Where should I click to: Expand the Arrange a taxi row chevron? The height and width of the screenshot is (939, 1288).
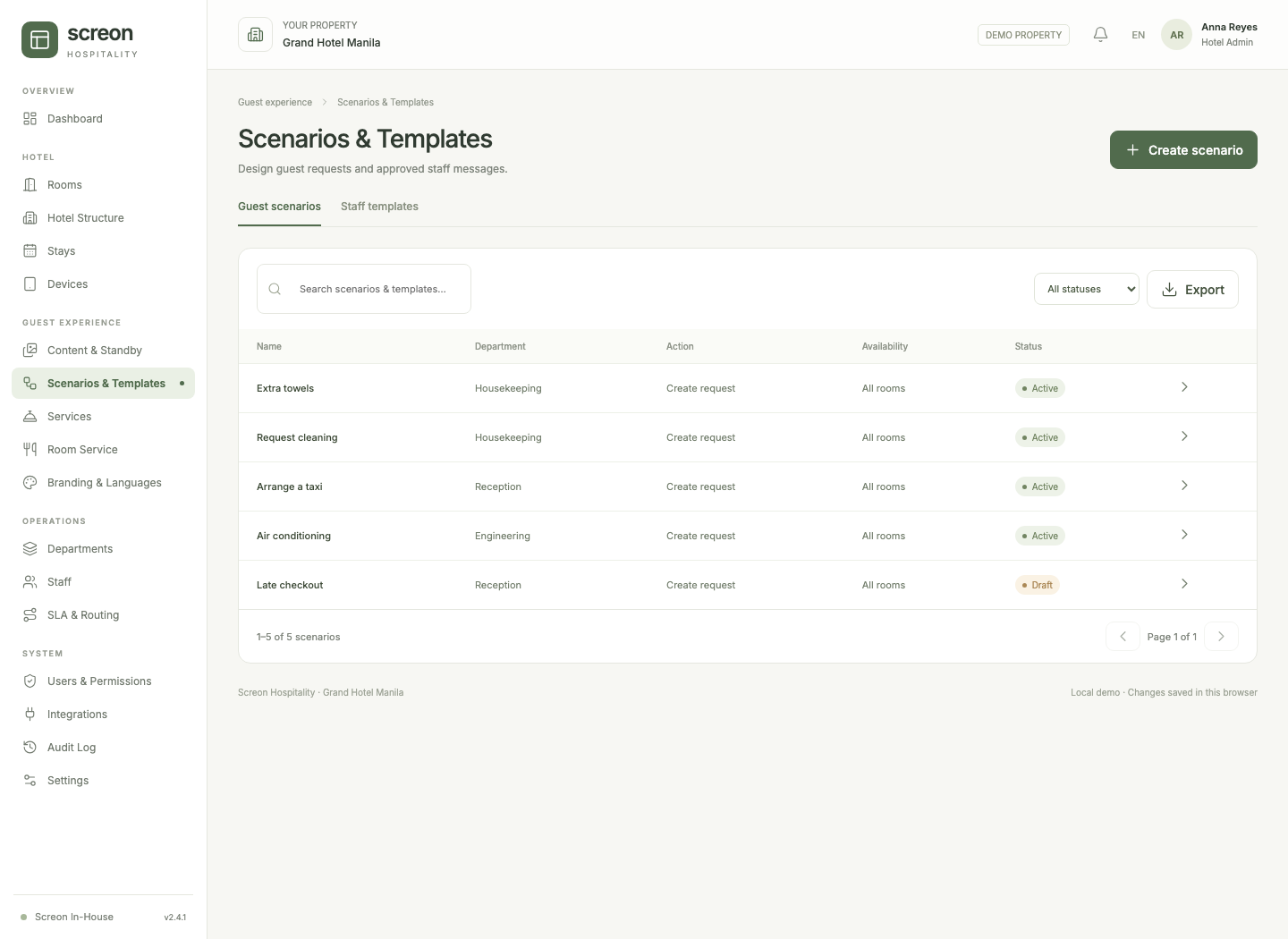[1184, 486]
